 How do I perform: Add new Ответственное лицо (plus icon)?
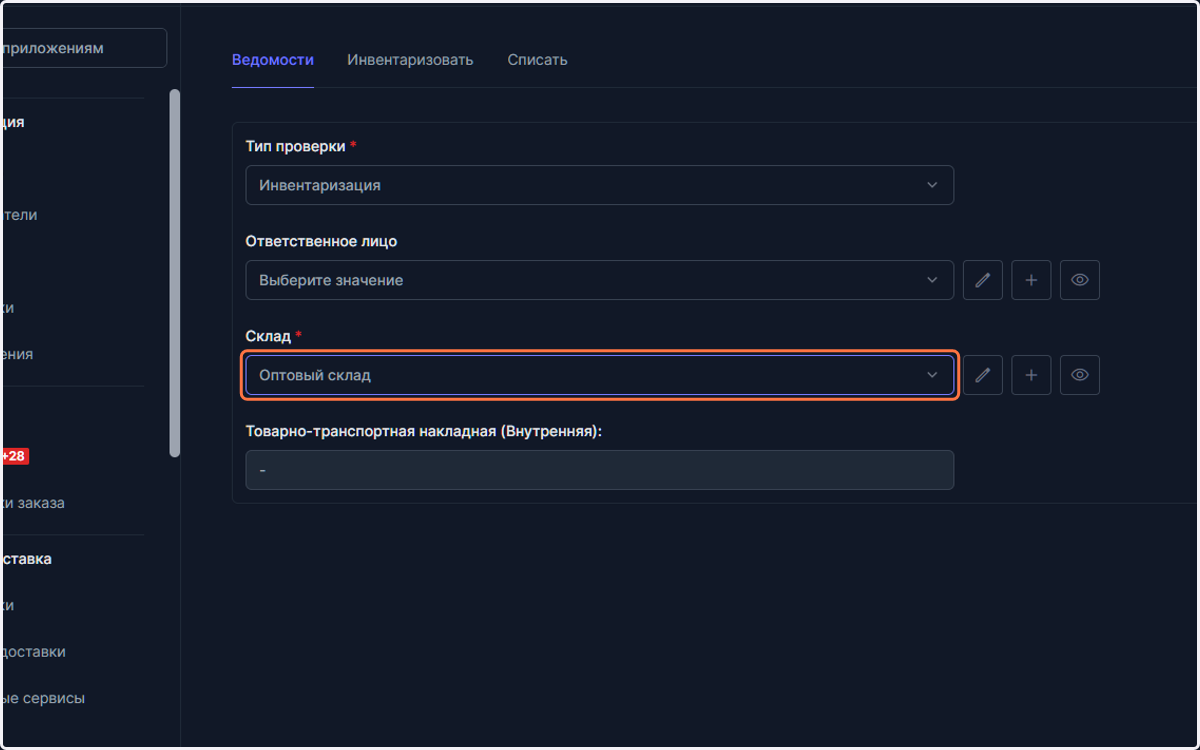pyautogui.click(x=1031, y=280)
